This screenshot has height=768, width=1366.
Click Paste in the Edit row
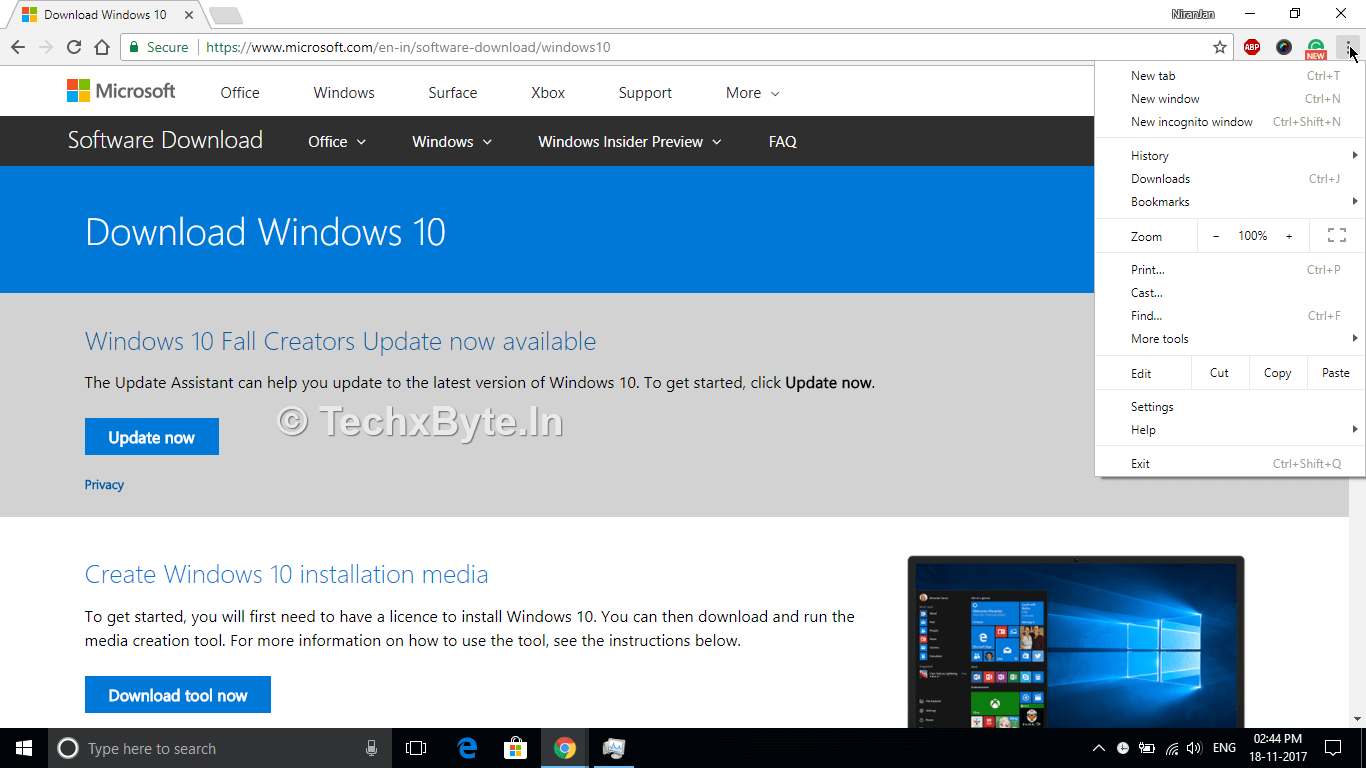click(x=1336, y=373)
